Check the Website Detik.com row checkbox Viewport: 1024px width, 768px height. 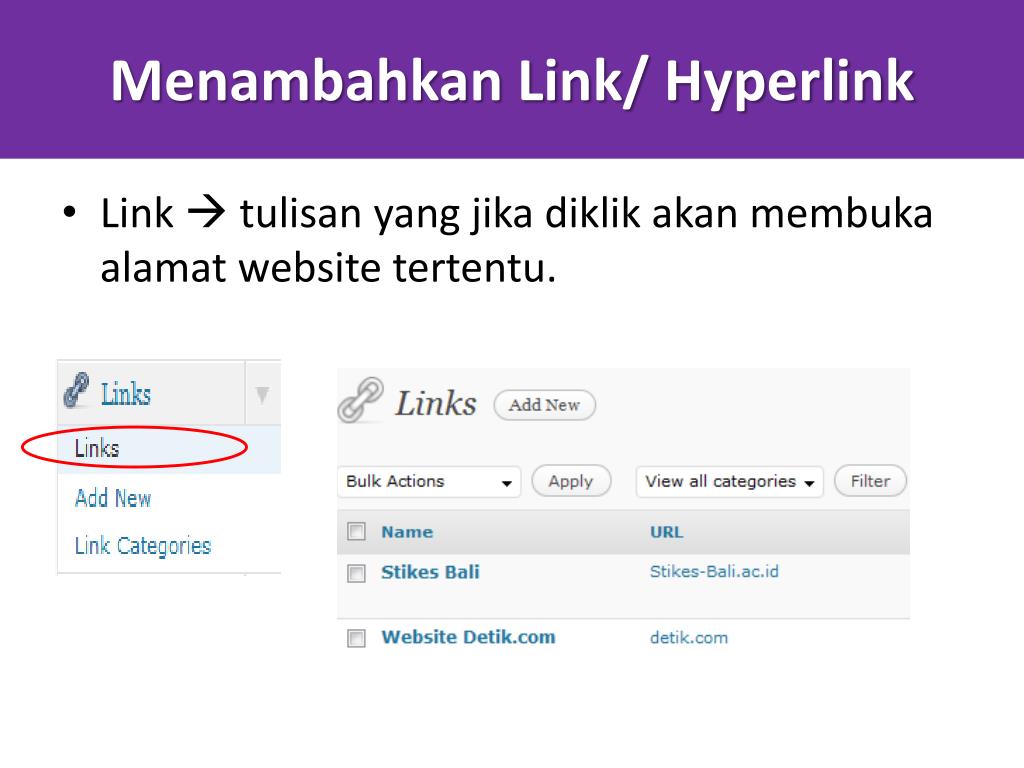tap(356, 638)
